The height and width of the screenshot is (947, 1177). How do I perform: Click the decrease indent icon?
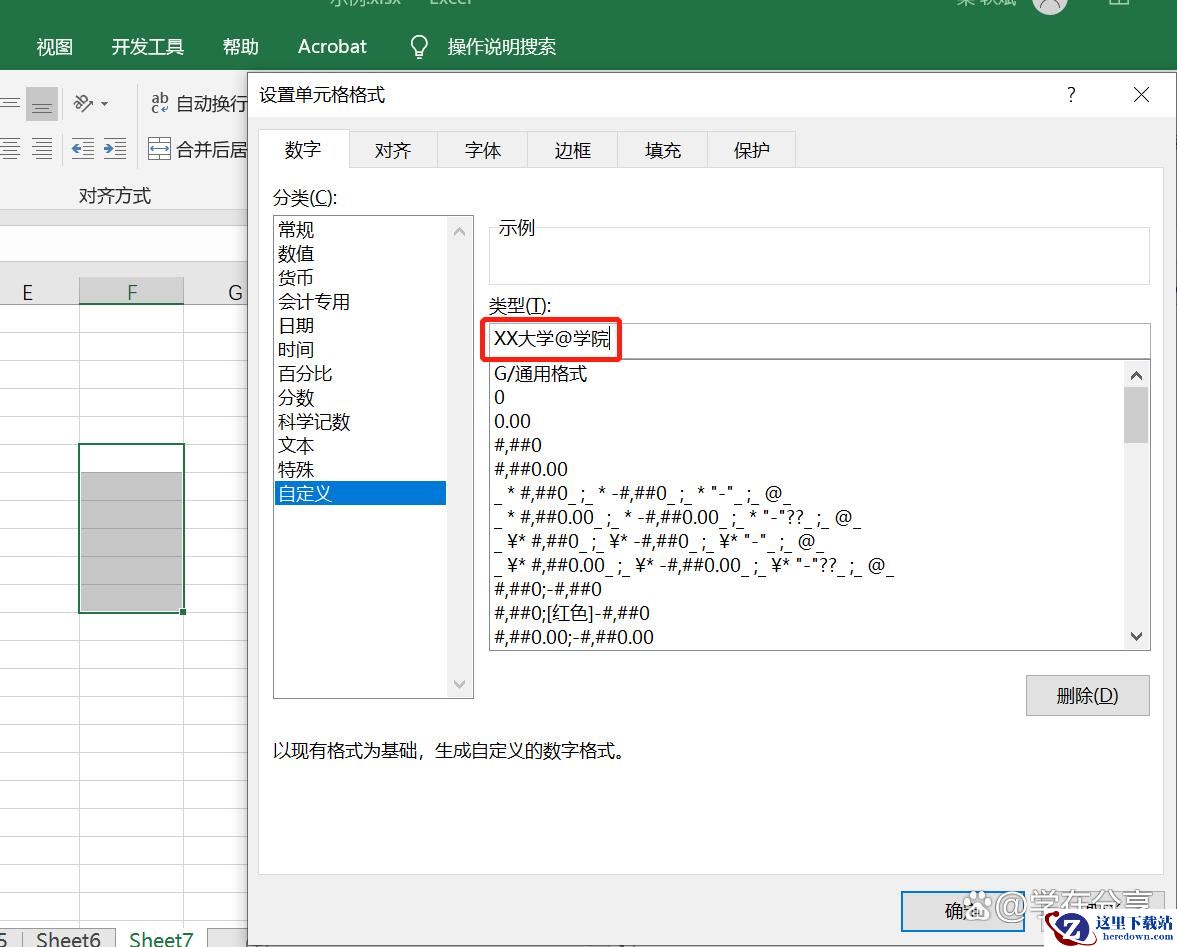(82, 150)
